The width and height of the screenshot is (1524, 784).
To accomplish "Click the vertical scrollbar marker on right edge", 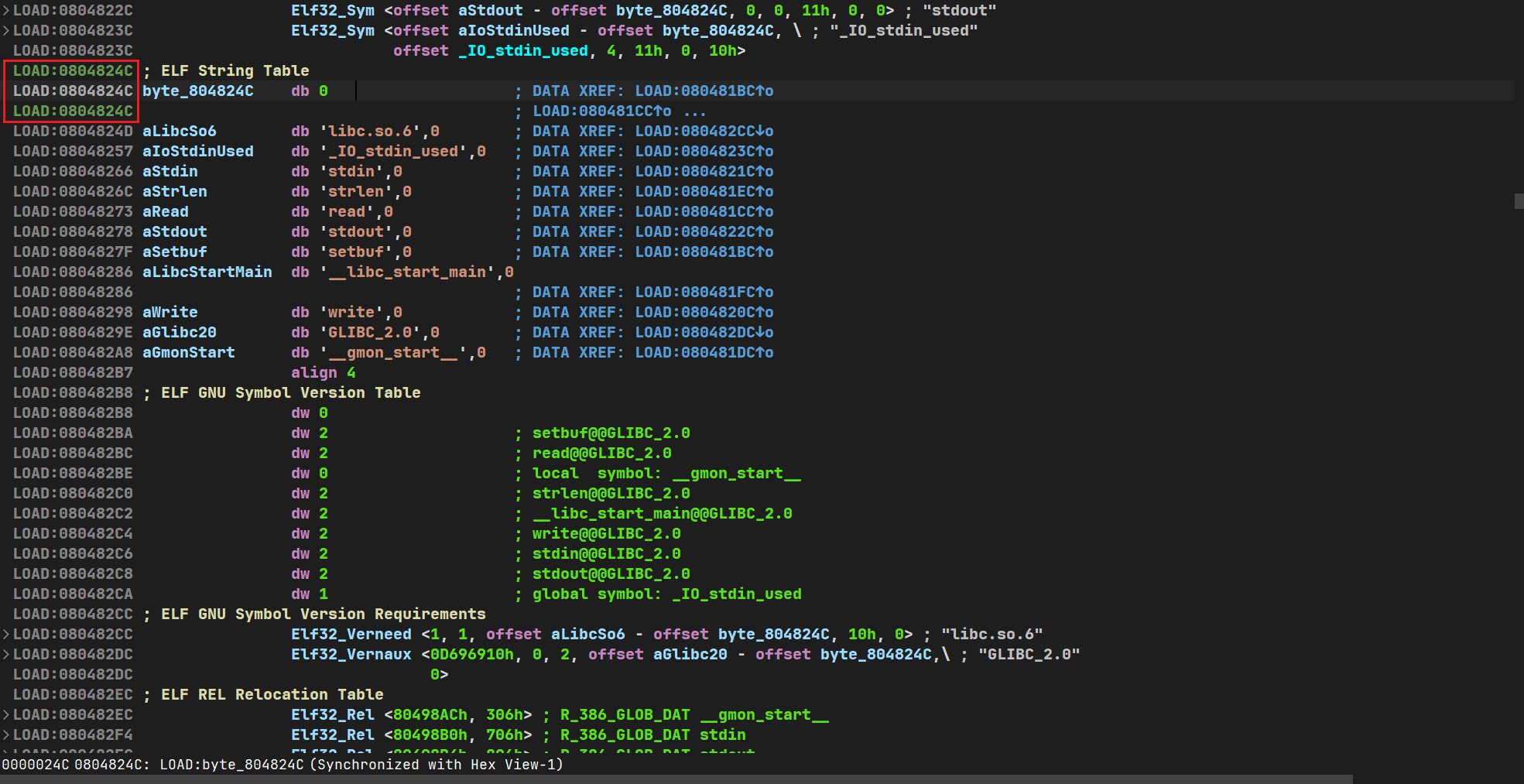I will [1519, 201].
